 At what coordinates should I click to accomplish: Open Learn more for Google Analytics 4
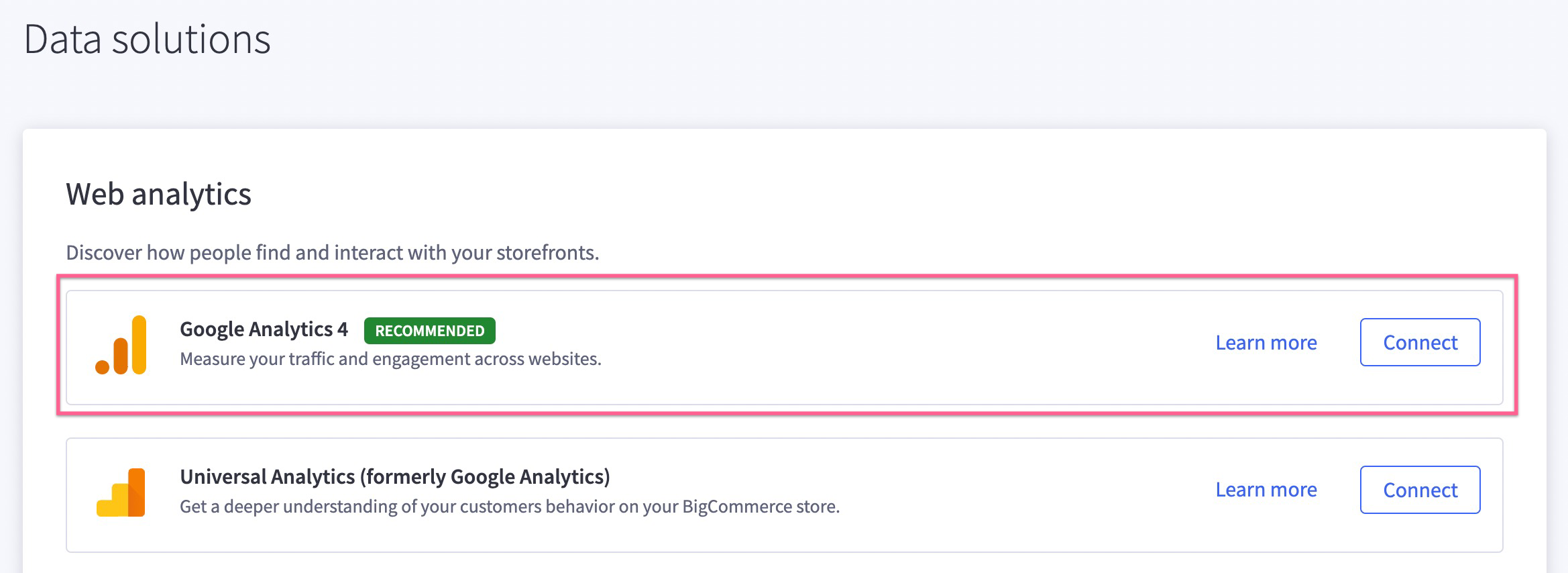(1266, 342)
